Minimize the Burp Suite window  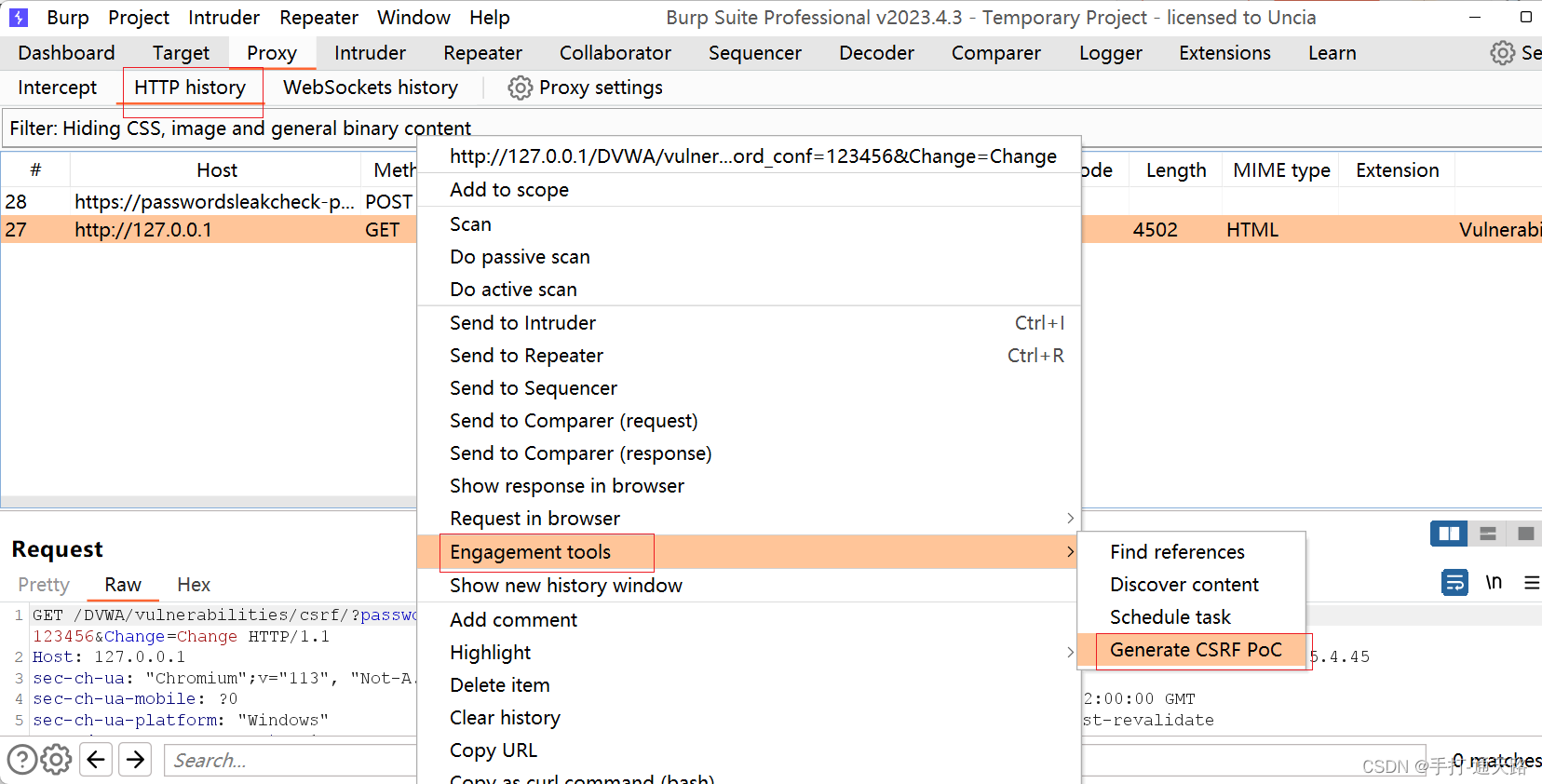coord(1475,17)
